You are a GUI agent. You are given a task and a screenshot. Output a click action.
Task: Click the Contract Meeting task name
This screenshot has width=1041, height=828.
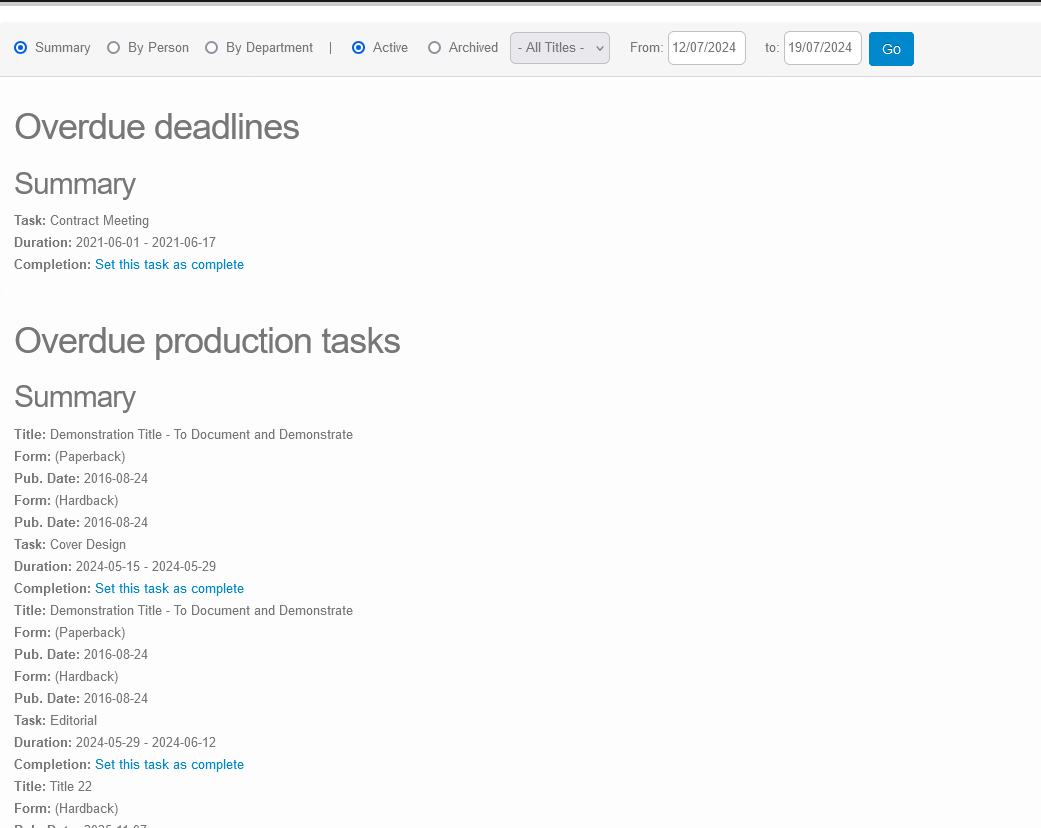coord(99,221)
